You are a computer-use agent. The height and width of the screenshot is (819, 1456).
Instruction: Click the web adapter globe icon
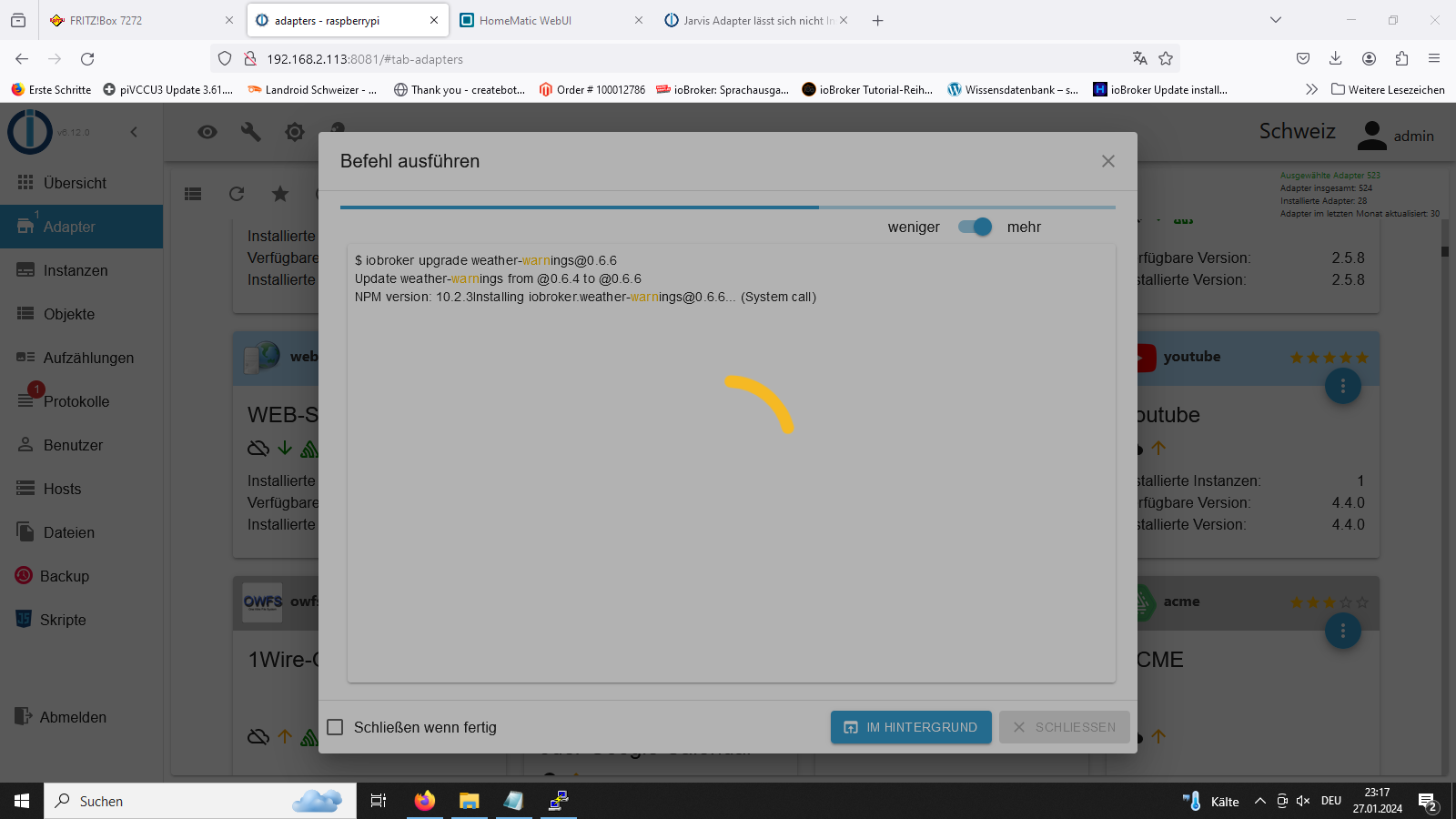[x=262, y=357]
